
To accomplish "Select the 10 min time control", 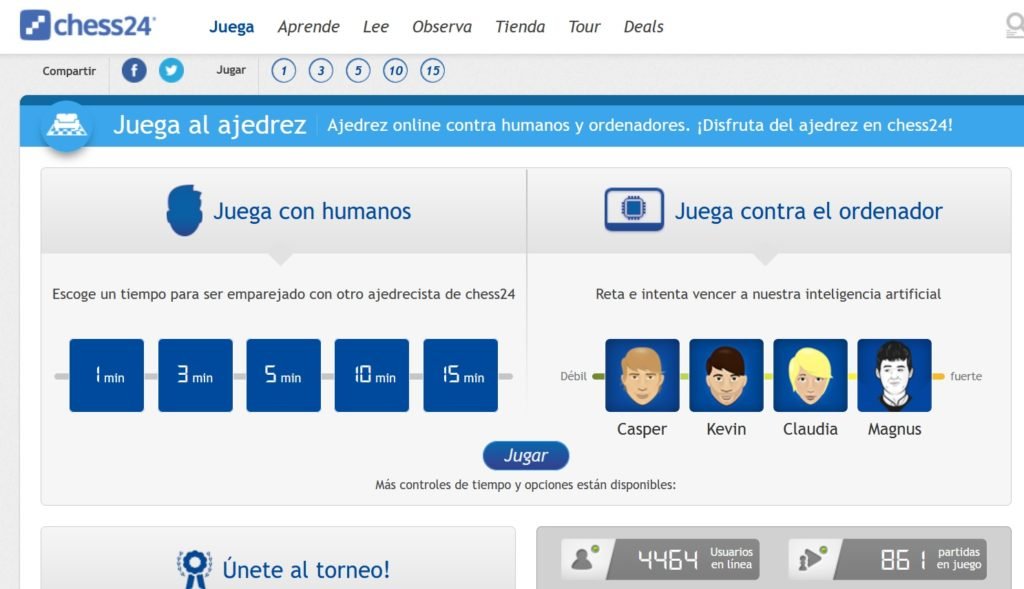I will (372, 375).
